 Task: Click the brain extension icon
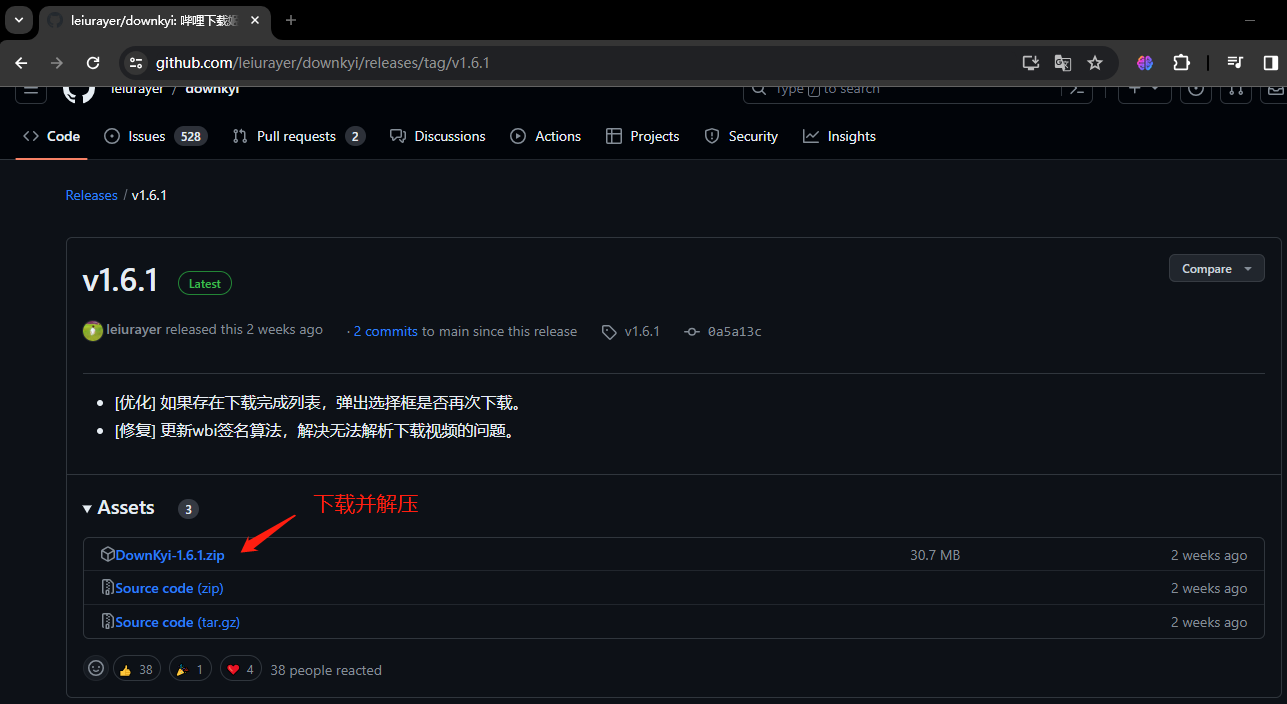(1145, 63)
